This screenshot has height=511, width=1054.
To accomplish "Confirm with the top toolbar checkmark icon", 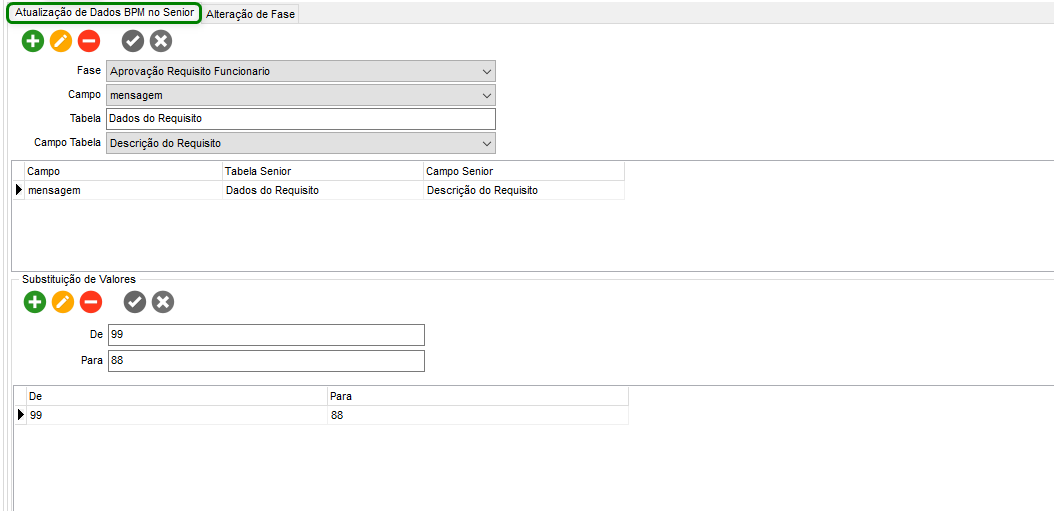I will [133, 41].
